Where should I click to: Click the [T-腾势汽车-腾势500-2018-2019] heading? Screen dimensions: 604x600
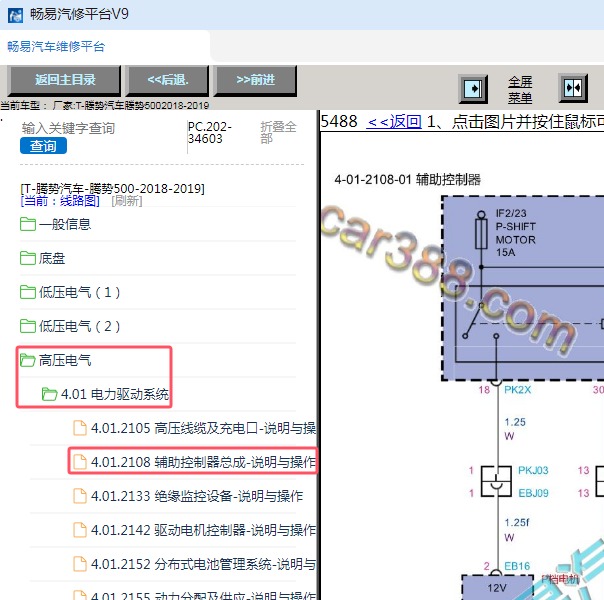[112, 188]
